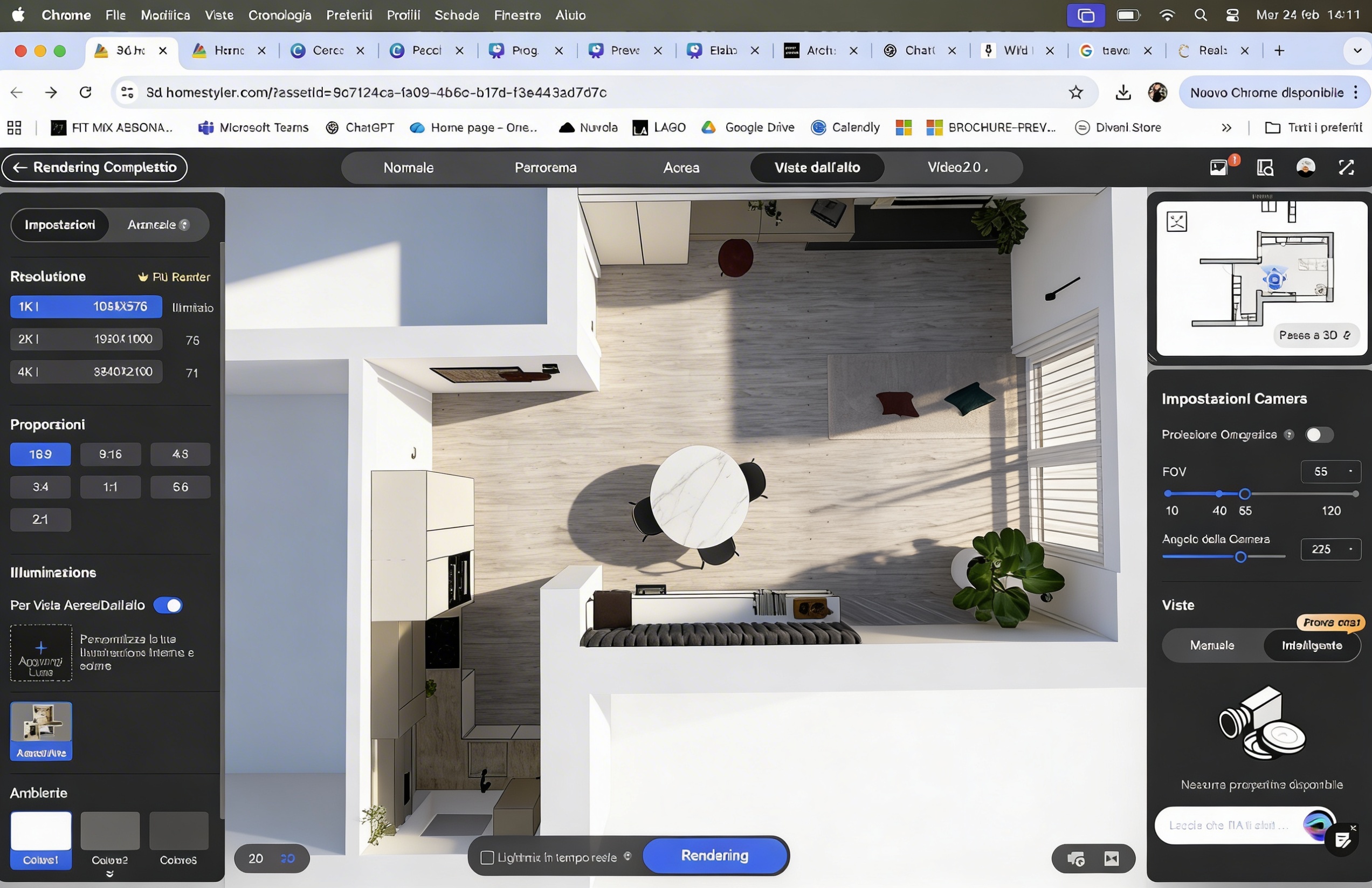Expand the minimap with corner icon

click(1176, 222)
